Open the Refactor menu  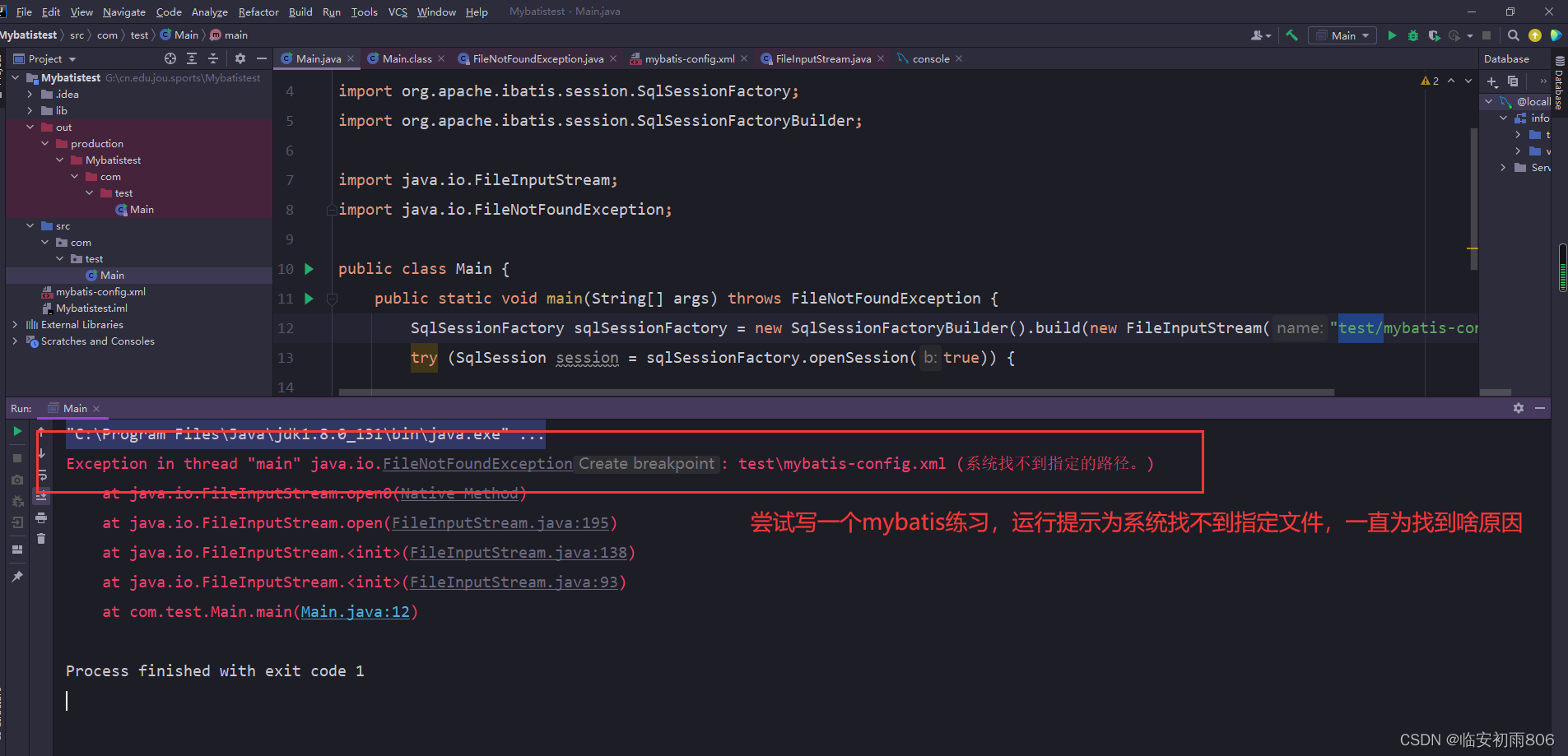[258, 12]
